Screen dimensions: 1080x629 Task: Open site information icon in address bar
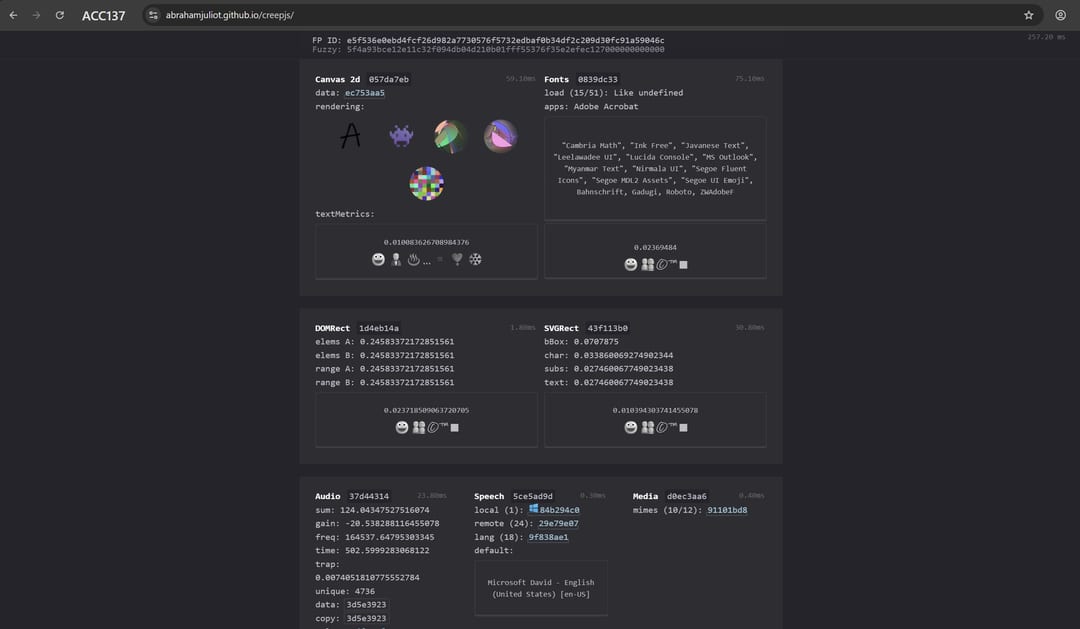click(x=154, y=15)
